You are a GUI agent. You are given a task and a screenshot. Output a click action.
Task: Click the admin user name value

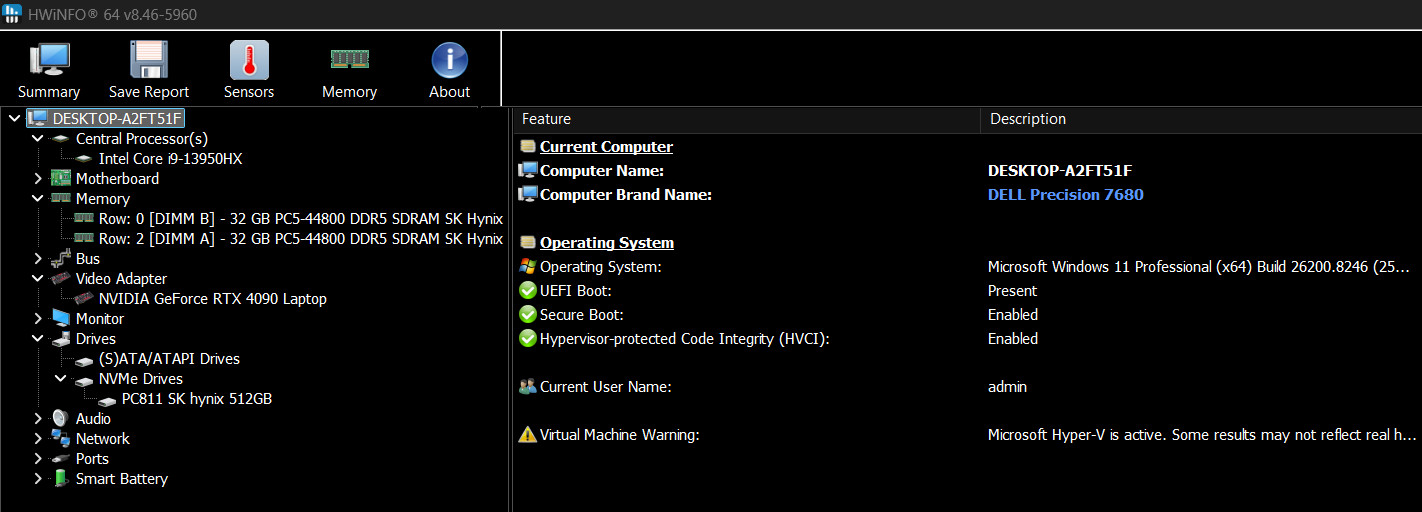1007,387
